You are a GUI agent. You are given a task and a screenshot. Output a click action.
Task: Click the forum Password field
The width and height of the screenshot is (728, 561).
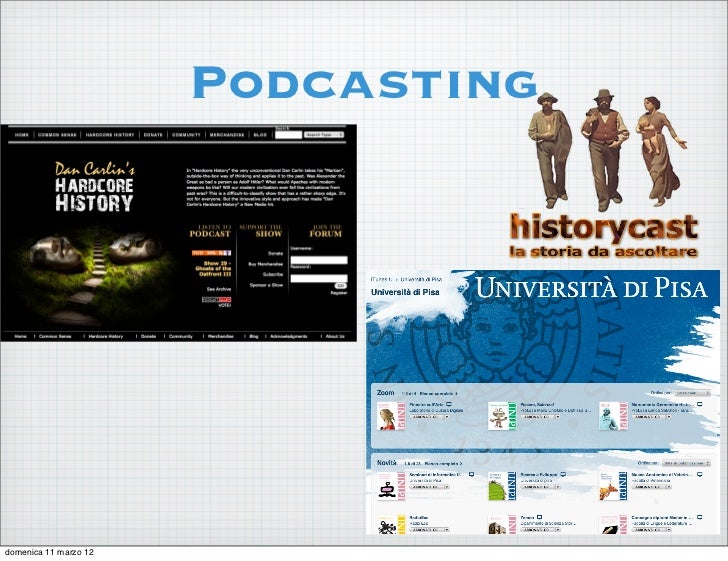click(x=319, y=278)
